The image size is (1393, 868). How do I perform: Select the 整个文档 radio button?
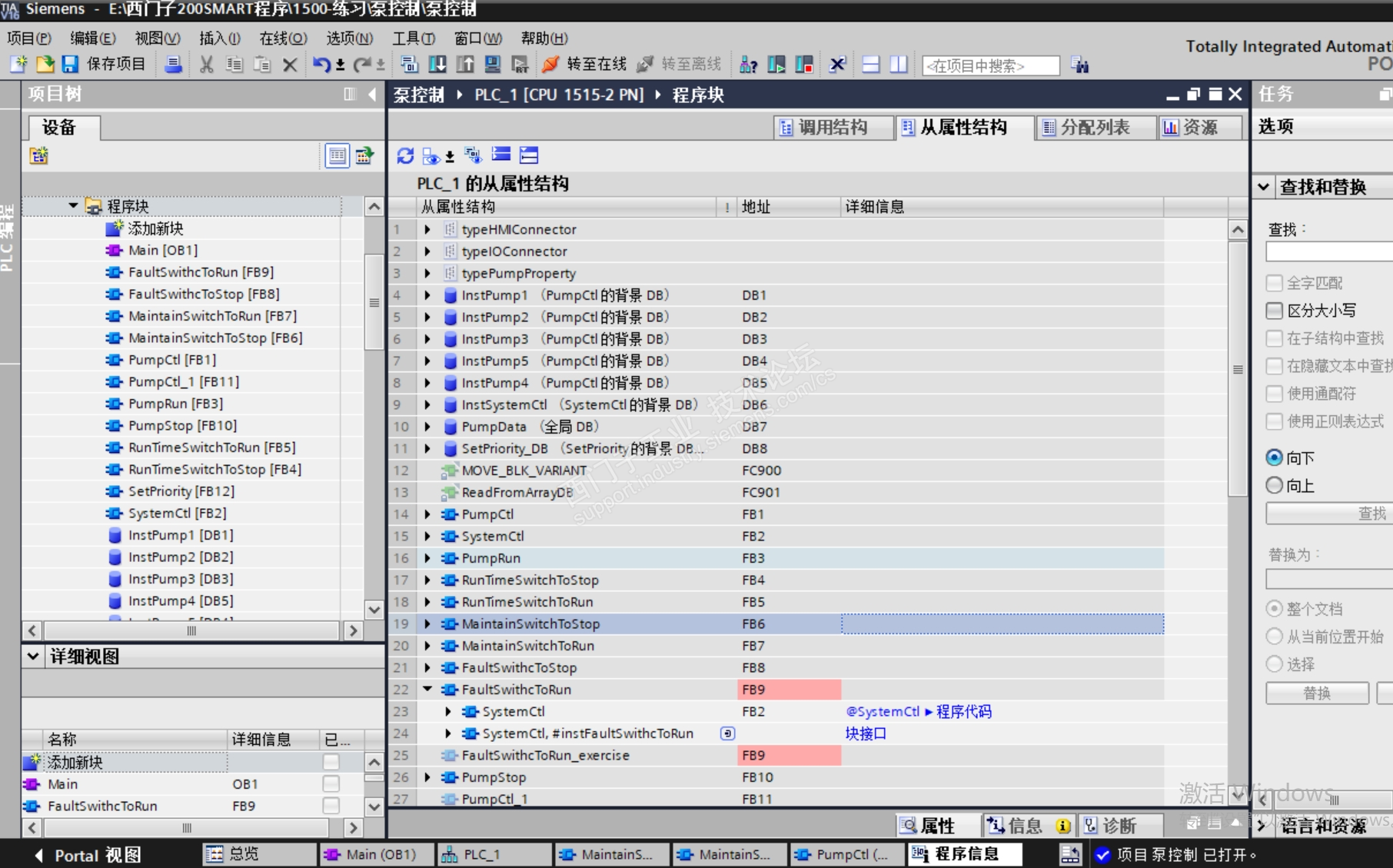click(1274, 609)
